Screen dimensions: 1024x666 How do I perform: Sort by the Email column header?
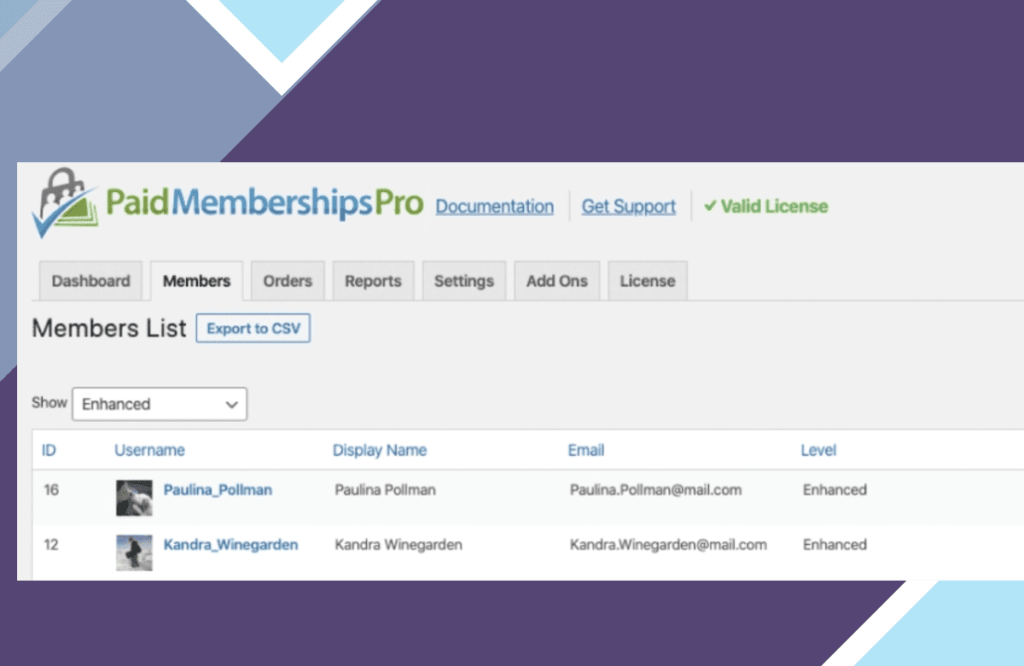[586, 450]
